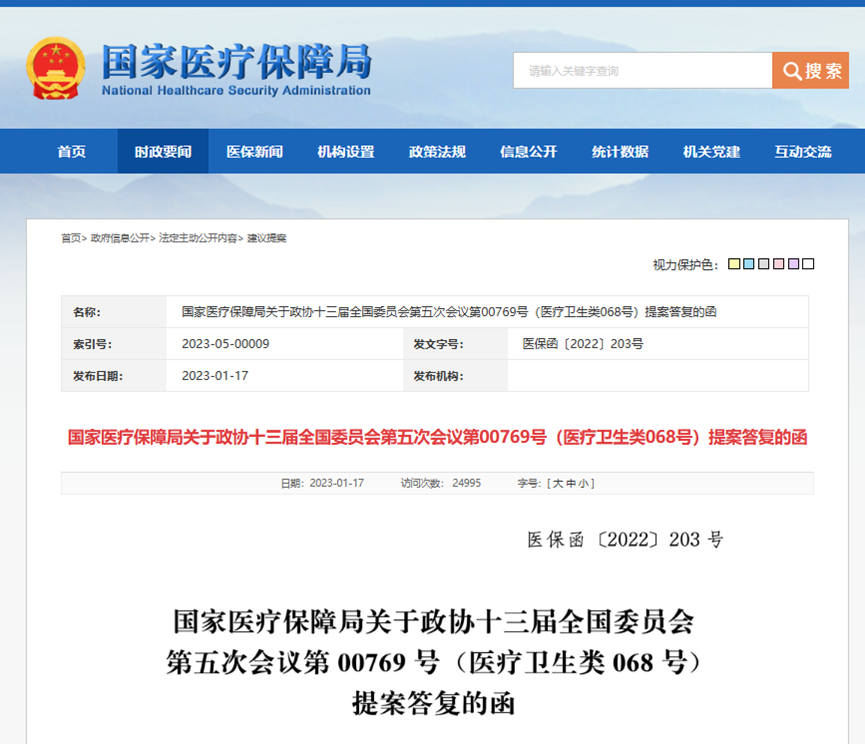Click document number 医保函〔2022〕203号 in table
This screenshot has width=865, height=744.
(583, 344)
